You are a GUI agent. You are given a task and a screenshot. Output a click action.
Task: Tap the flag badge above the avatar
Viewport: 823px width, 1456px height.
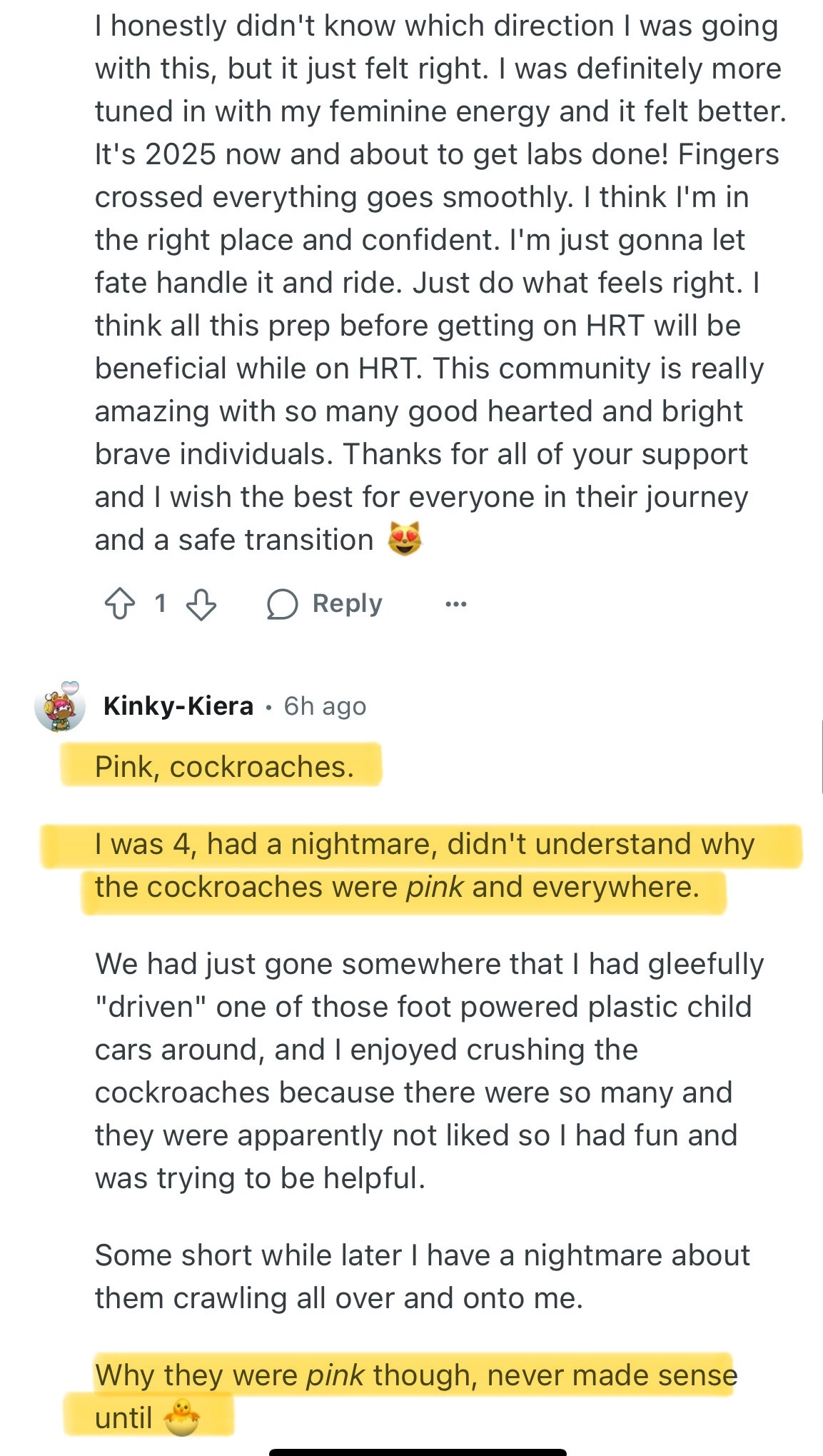tap(70, 688)
